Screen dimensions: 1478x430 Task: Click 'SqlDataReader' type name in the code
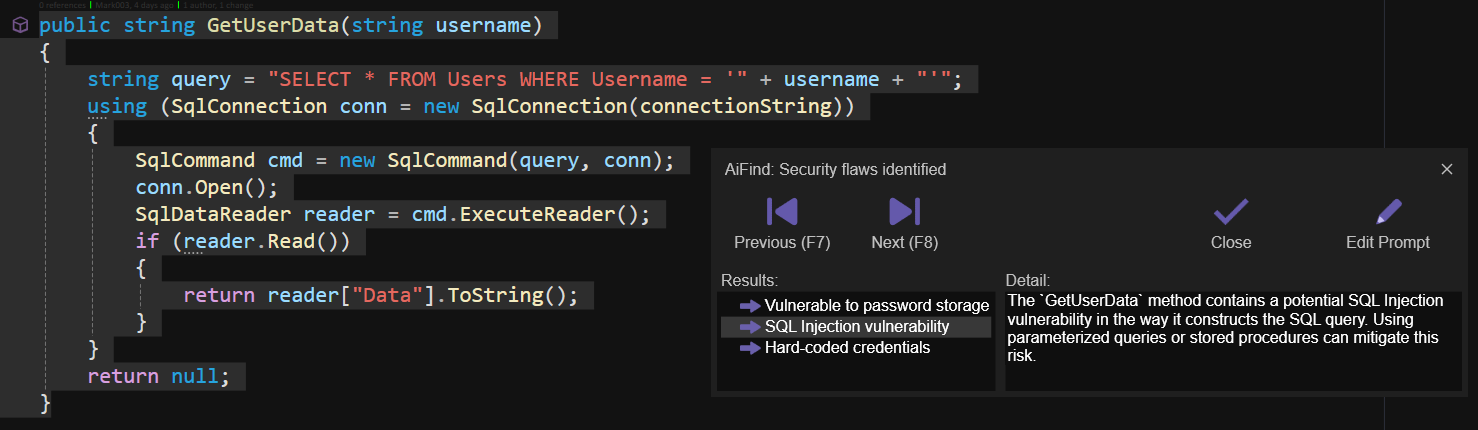click(213, 214)
